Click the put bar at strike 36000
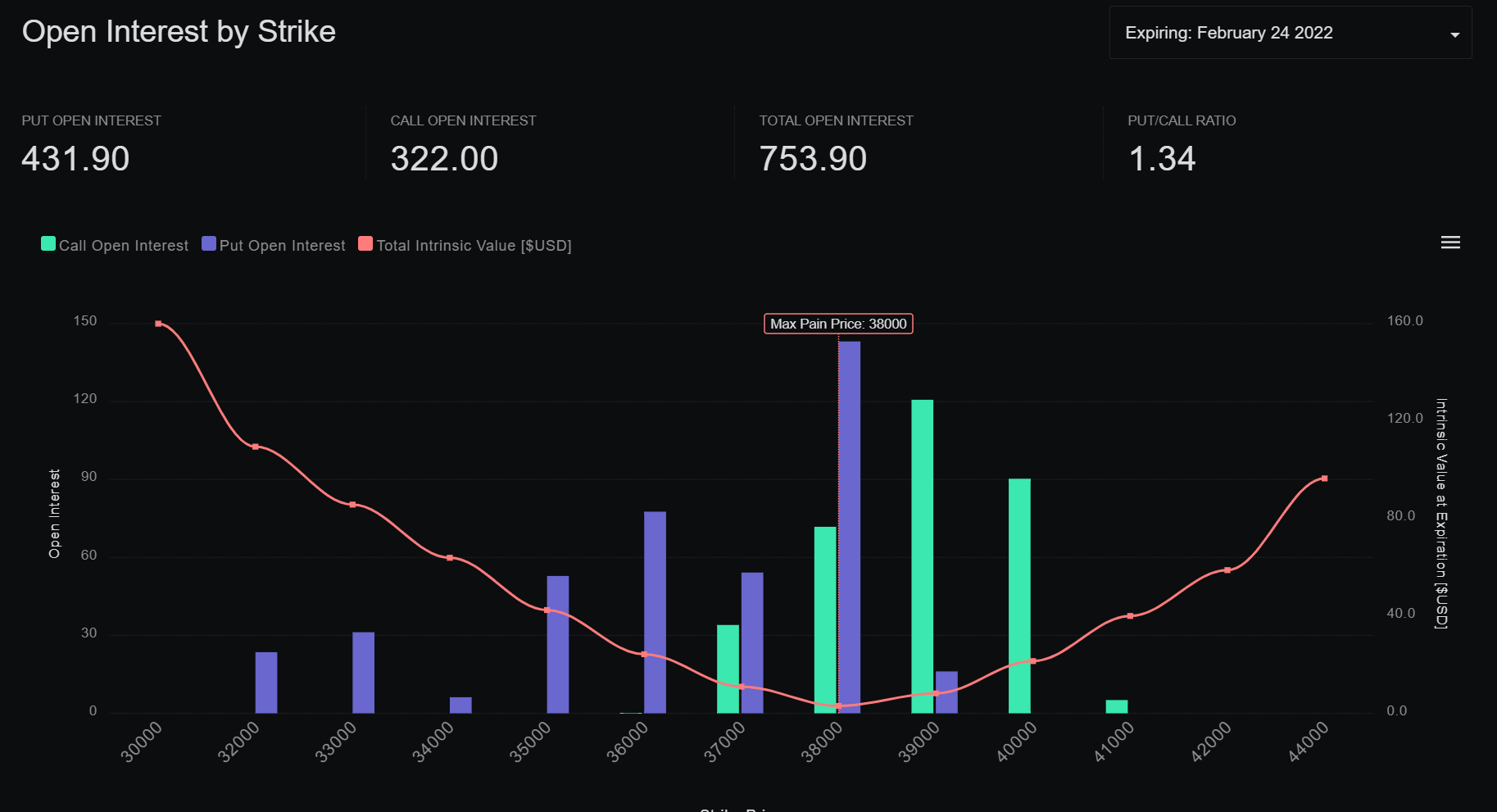1497x812 pixels. click(656, 612)
